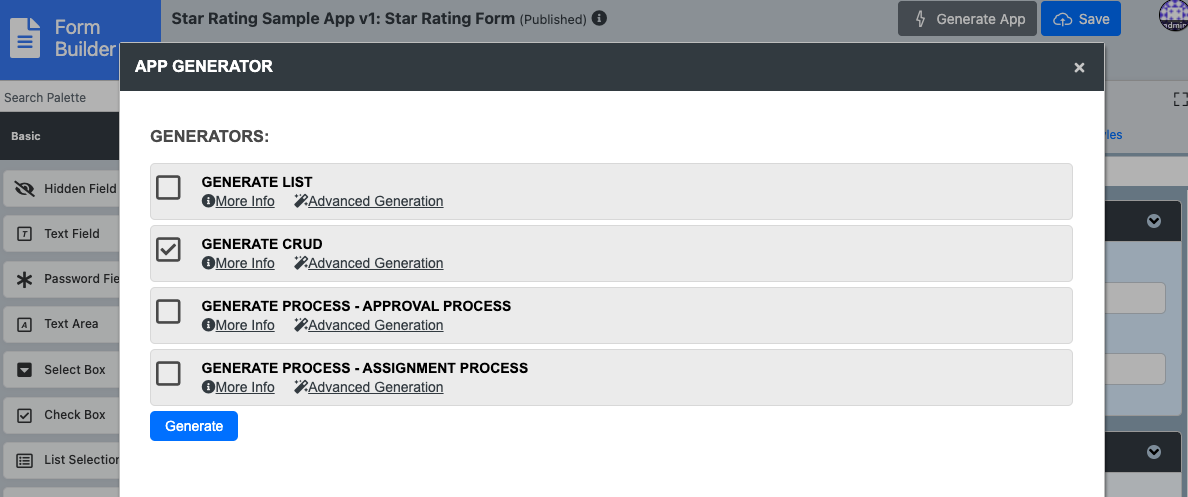Click the Form Builder logo icon

tap(27, 37)
